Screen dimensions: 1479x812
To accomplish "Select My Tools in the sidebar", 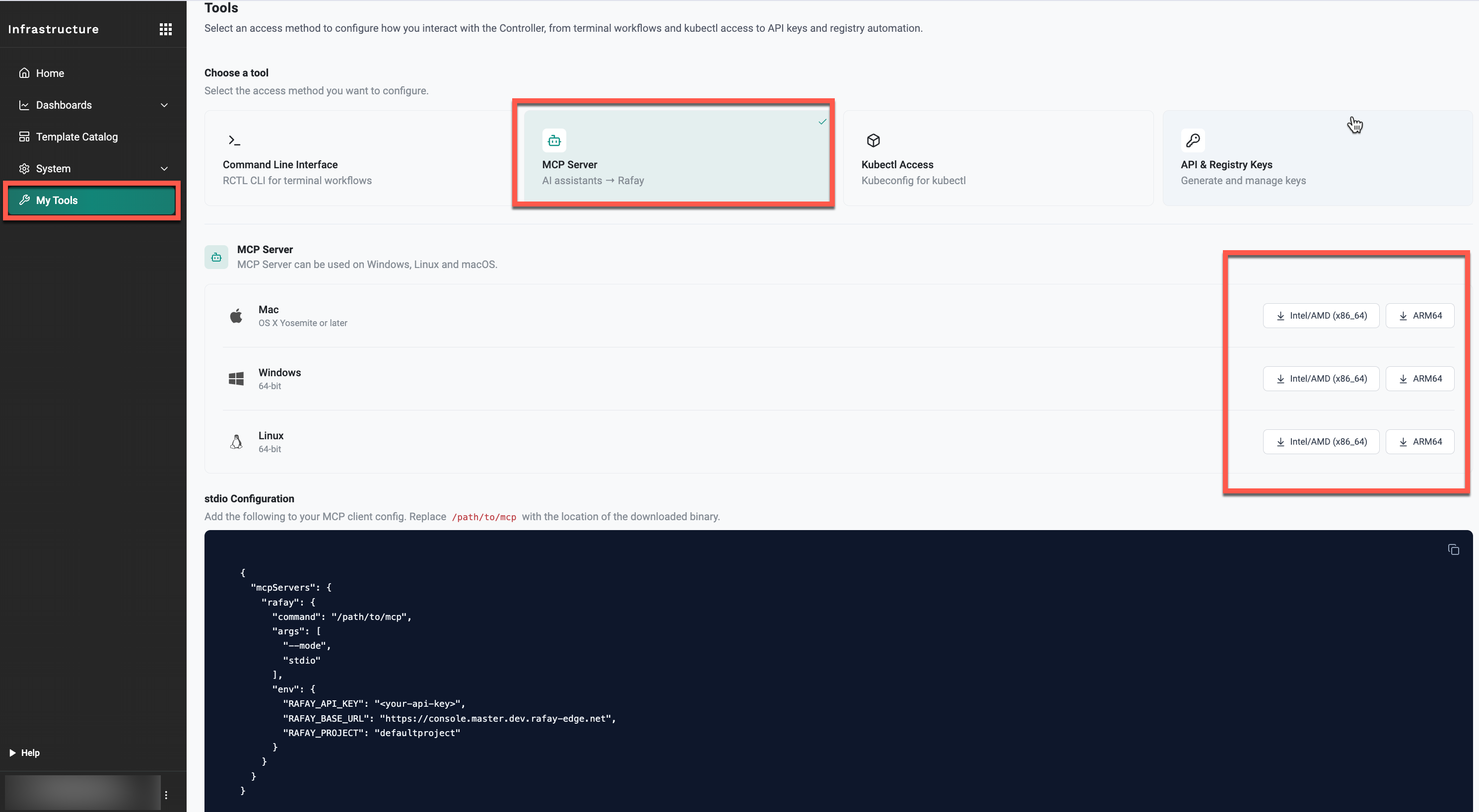I will click(x=91, y=200).
